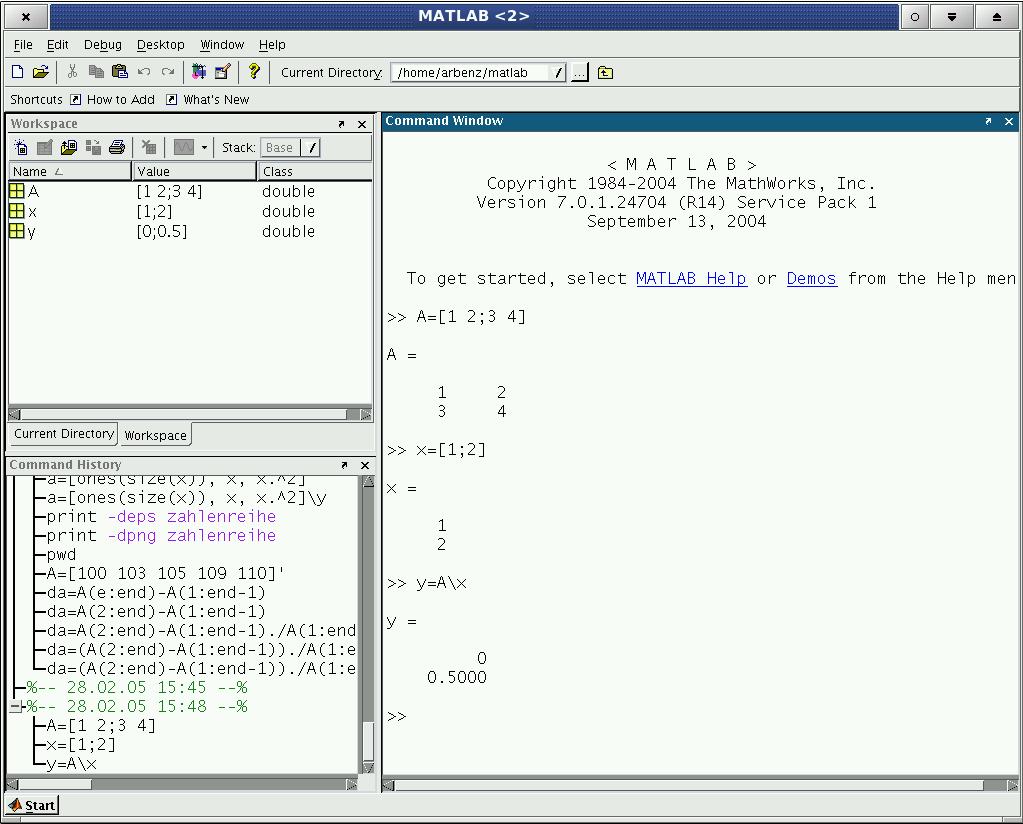This screenshot has width=1023, height=824.
Task: Expand the plot type dropdown arrow in Workspace
Action: [x=204, y=148]
